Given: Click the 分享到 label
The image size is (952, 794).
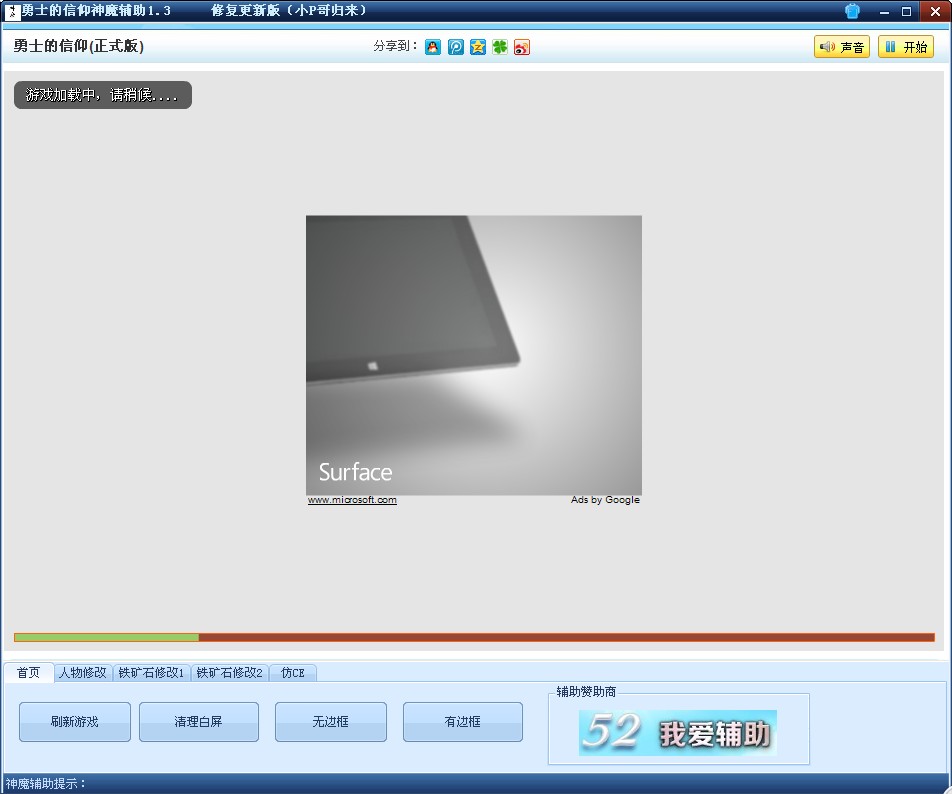Looking at the screenshot, I should 395,46.
